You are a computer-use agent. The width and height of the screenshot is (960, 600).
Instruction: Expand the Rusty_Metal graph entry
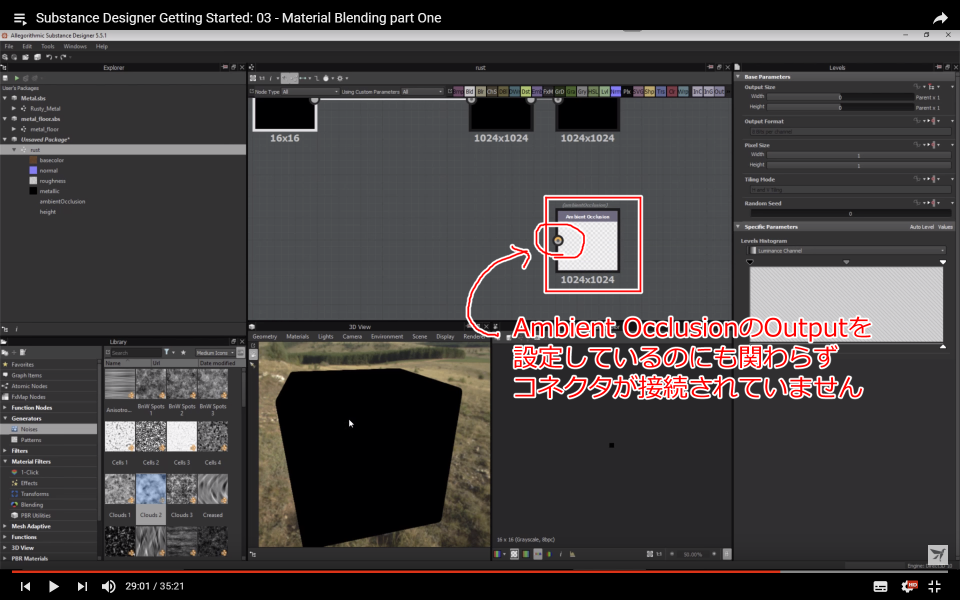tap(14, 108)
